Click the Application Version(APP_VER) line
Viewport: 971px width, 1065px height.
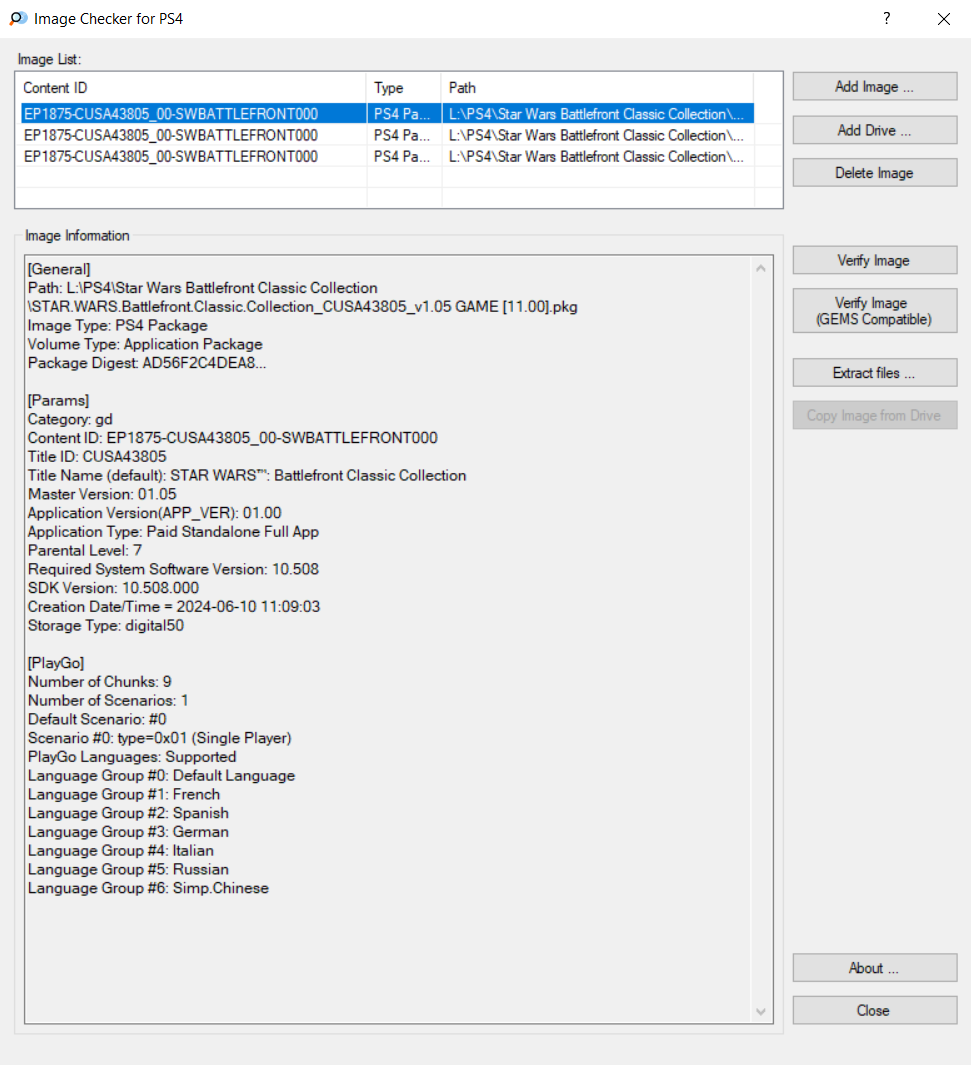click(x=155, y=513)
